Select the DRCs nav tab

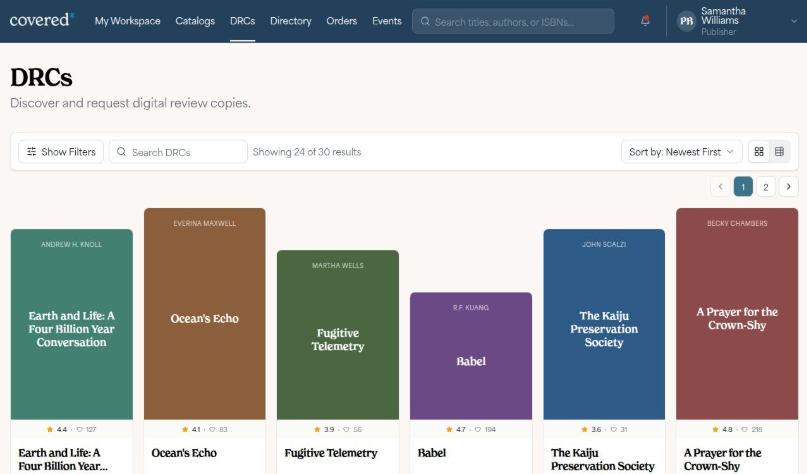tap(242, 21)
